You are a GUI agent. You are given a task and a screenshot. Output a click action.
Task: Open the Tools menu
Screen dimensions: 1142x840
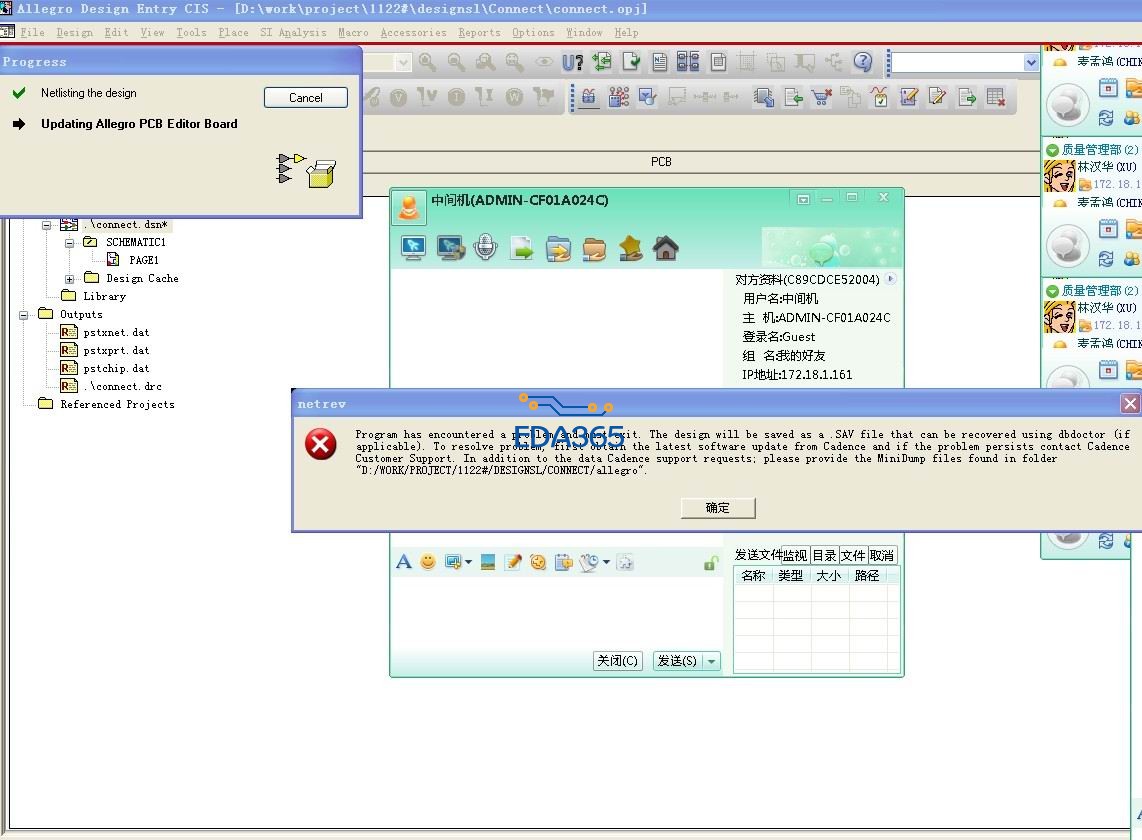191,33
